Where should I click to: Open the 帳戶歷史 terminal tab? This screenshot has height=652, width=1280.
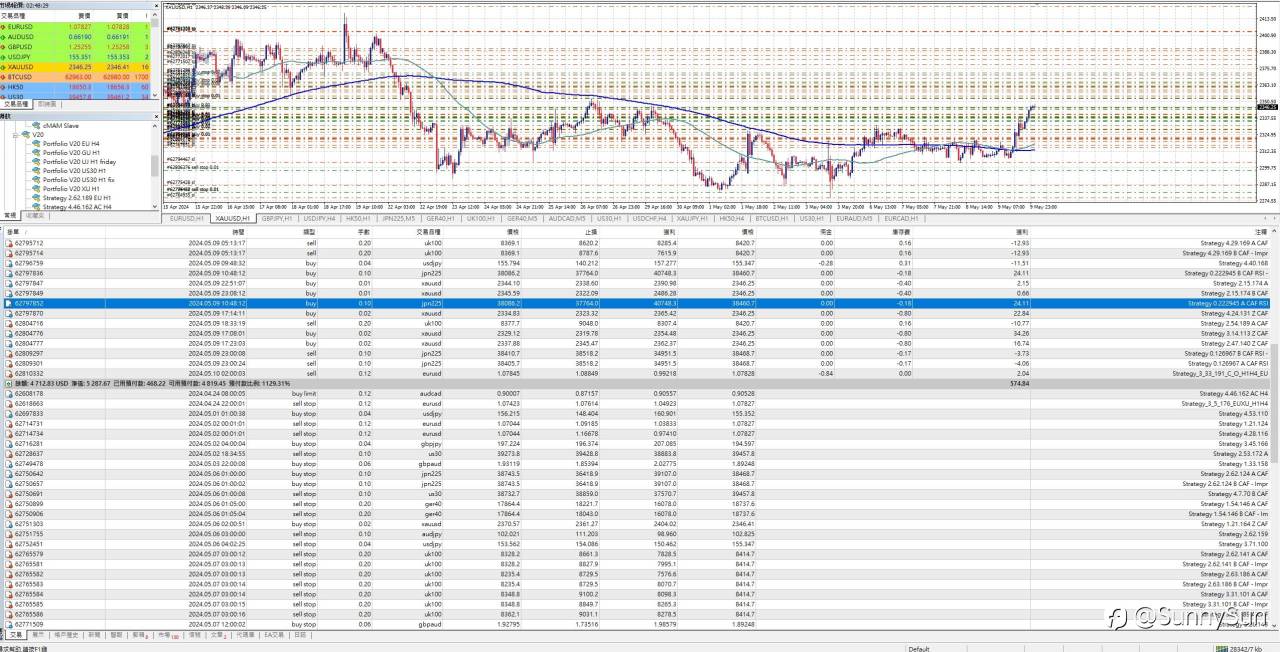pyautogui.click(x=67, y=635)
